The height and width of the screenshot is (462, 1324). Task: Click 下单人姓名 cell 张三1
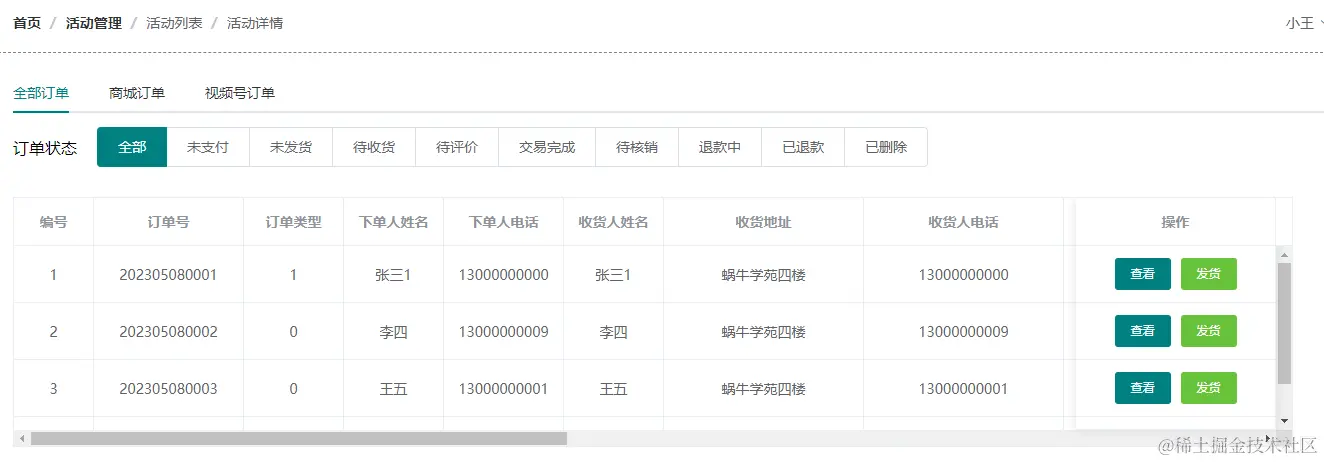[394, 274]
